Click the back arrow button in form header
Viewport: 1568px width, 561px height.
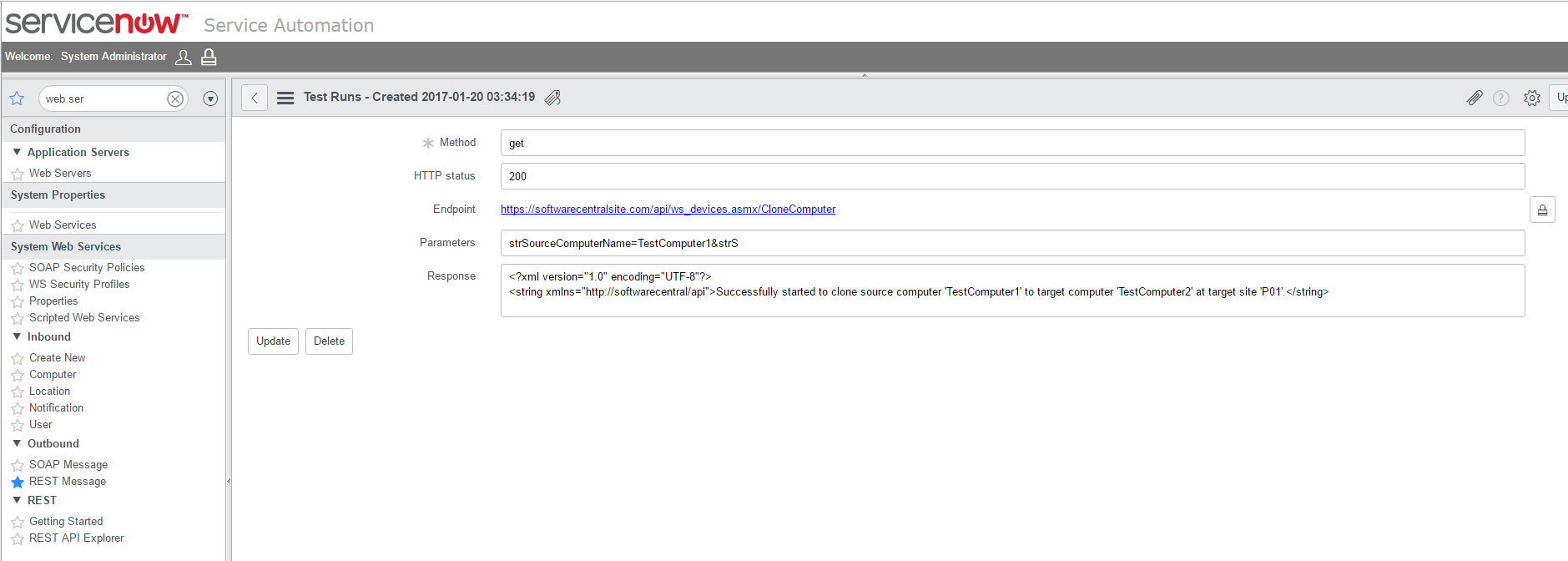(255, 98)
